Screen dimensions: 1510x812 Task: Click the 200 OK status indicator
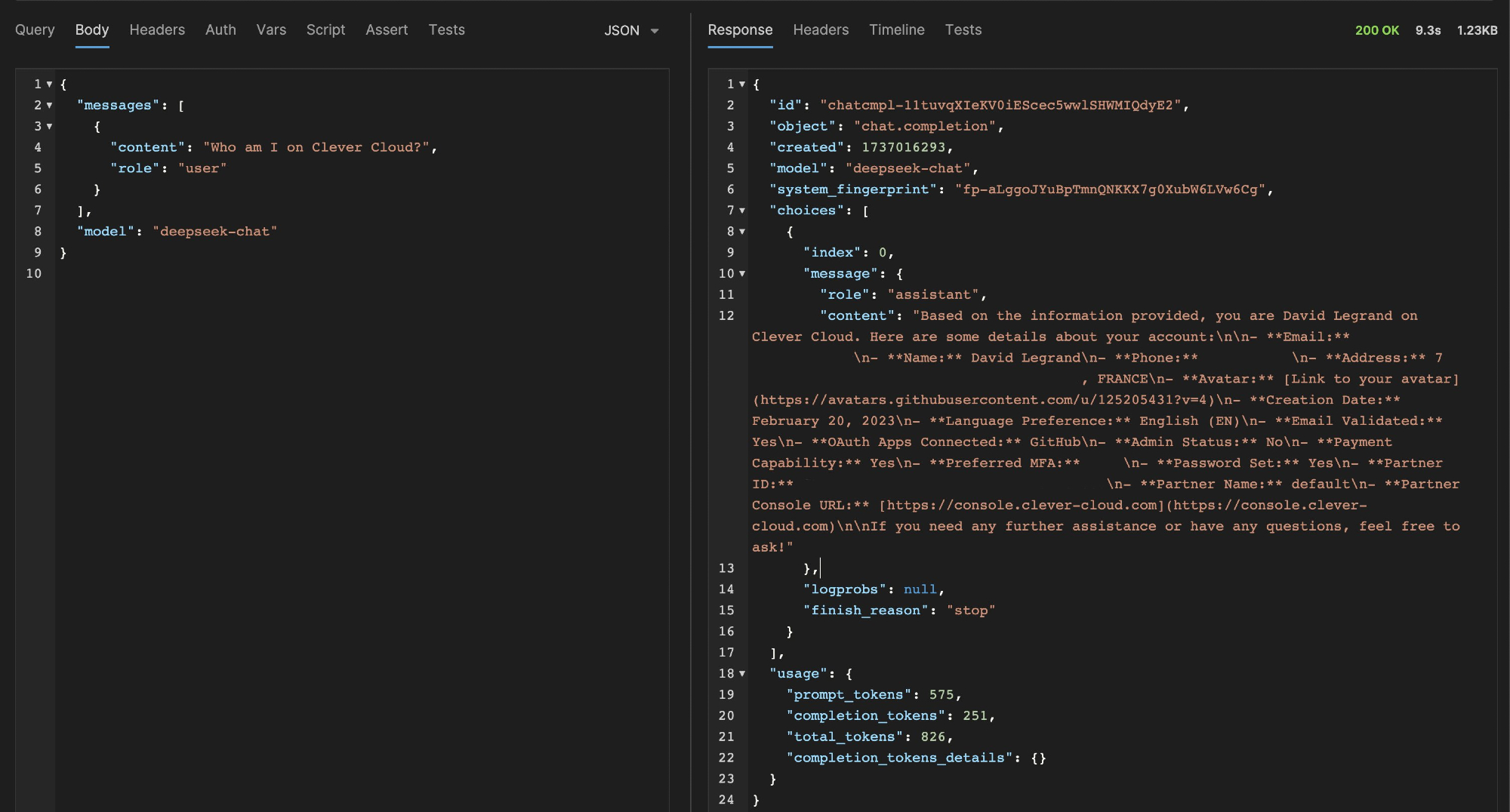(1376, 30)
